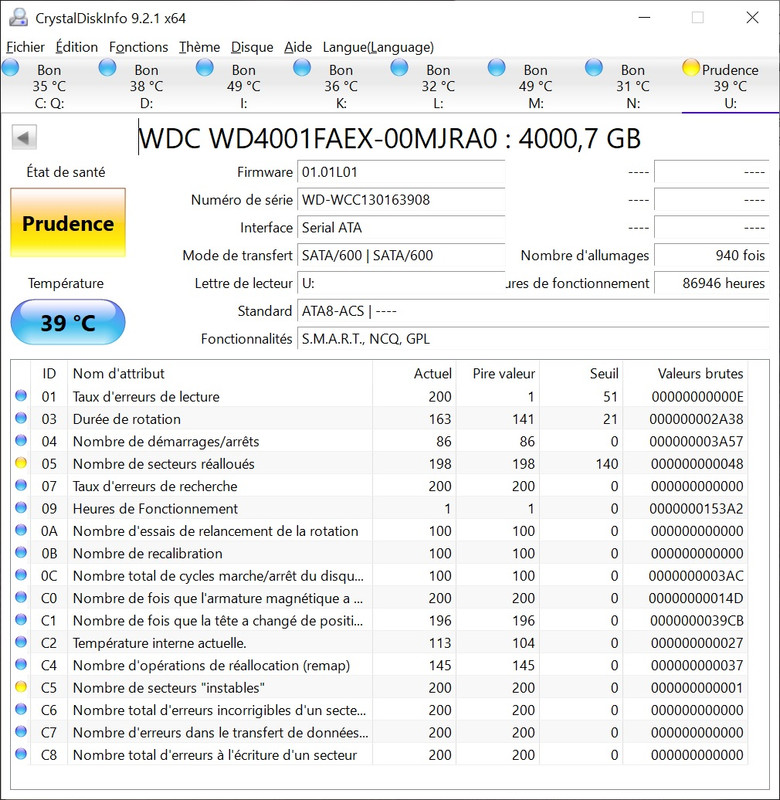
Task: Click status dot for attribute C8 write errors
Action: point(21,754)
